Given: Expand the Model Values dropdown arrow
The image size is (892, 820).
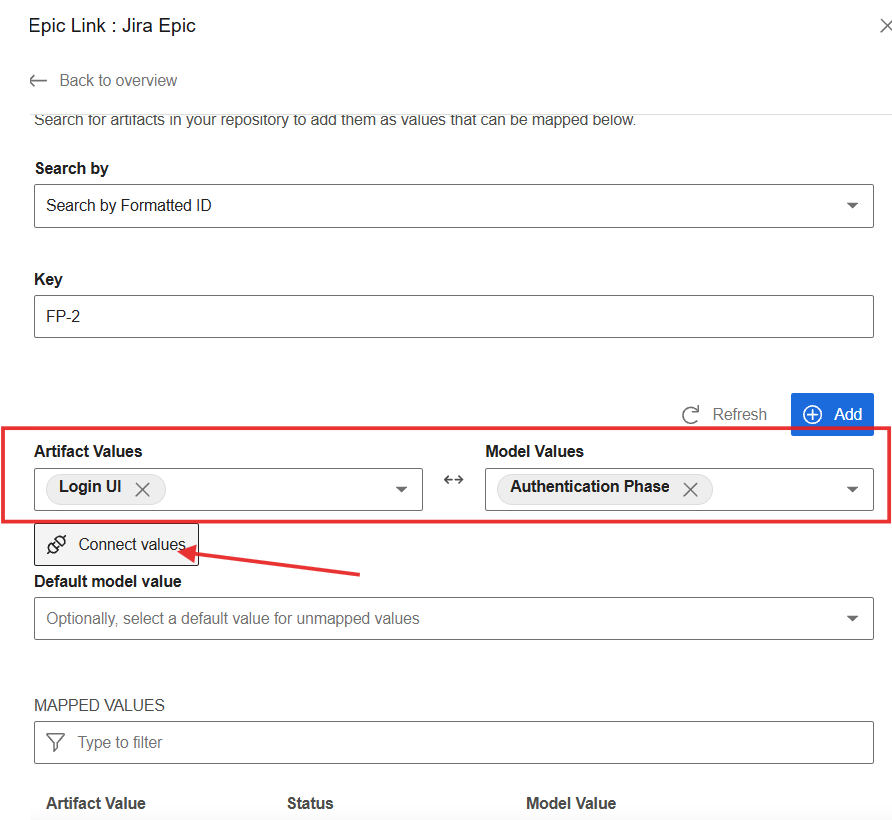Looking at the screenshot, I should 852,489.
